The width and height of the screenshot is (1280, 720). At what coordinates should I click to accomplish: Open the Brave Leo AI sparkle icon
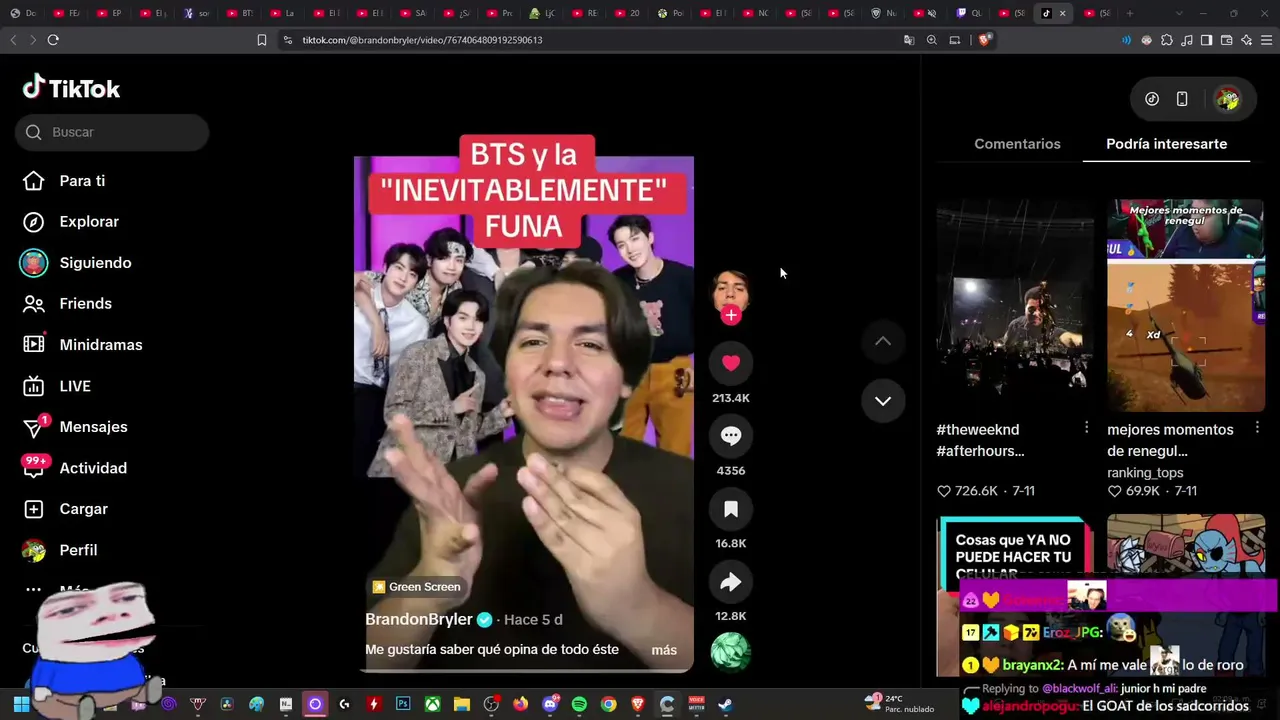(x=1247, y=40)
